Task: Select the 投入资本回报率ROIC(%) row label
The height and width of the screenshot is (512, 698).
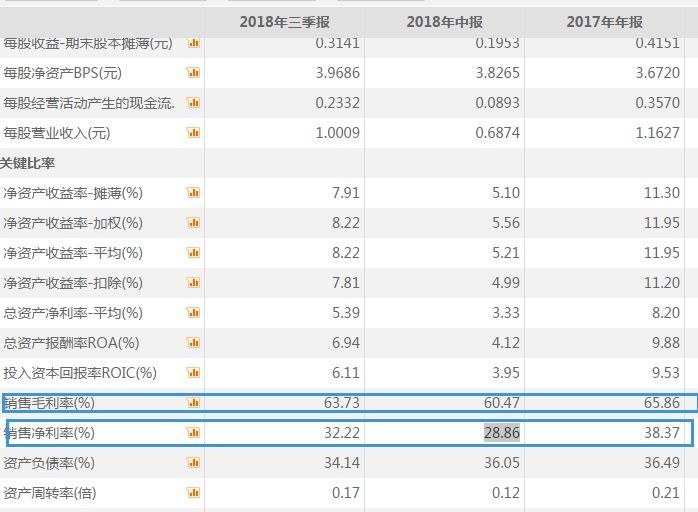Action: pos(80,373)
